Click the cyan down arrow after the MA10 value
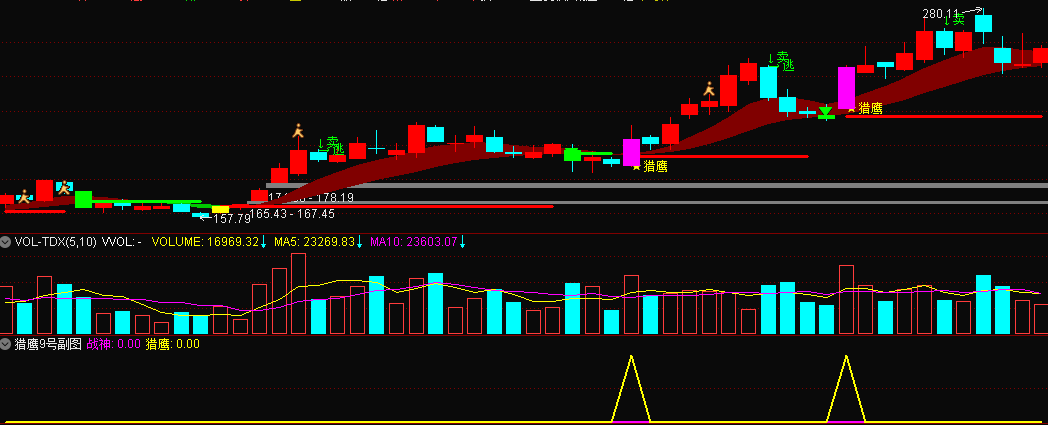Screen dimensions: 1048x425 click(462, 242)
